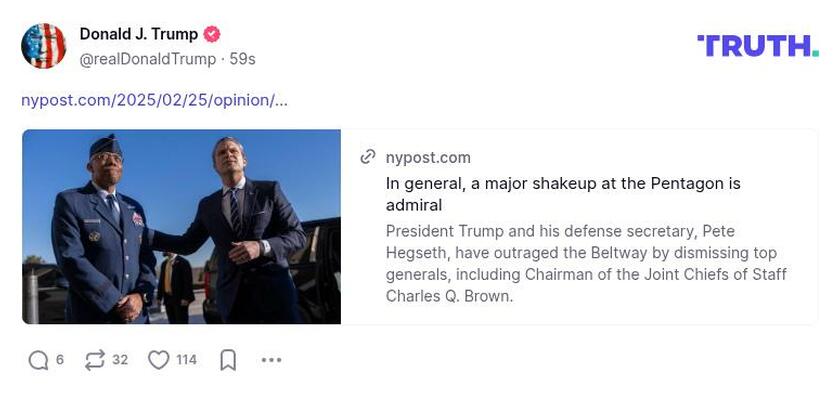This screenshot has width=840, height=406.
Task: Open the three-dot more options menu
Action: coord(271,360)
